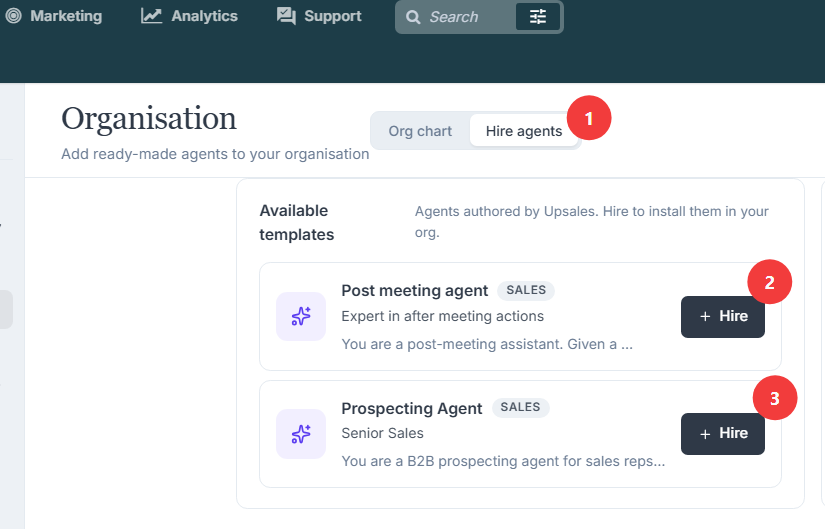Click the Prospecting Agent description text

[x=503, y=461]
